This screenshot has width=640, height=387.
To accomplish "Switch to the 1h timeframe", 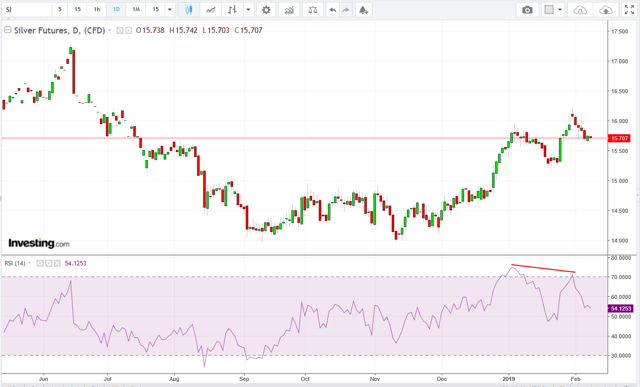I will tap(97, 9).
